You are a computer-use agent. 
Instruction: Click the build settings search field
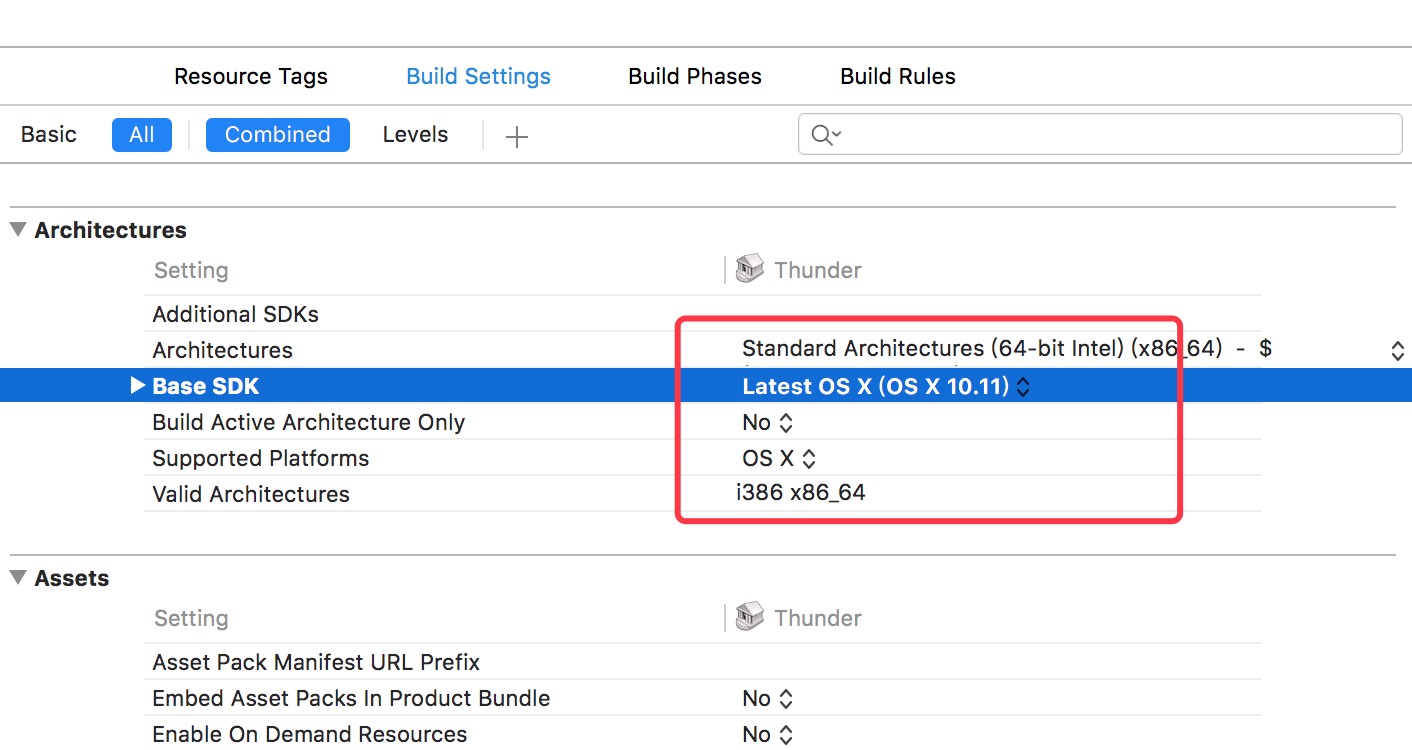1100,134
